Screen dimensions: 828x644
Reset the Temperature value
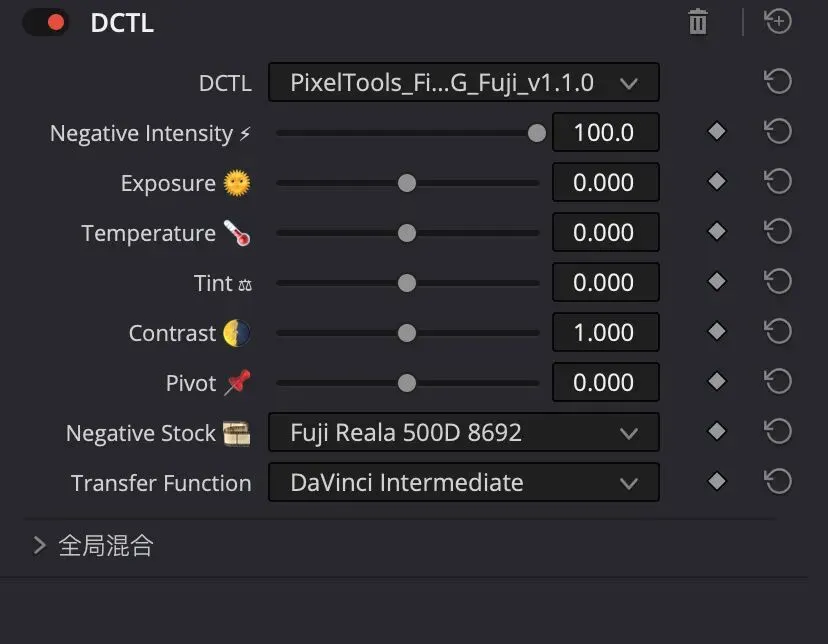778,231
